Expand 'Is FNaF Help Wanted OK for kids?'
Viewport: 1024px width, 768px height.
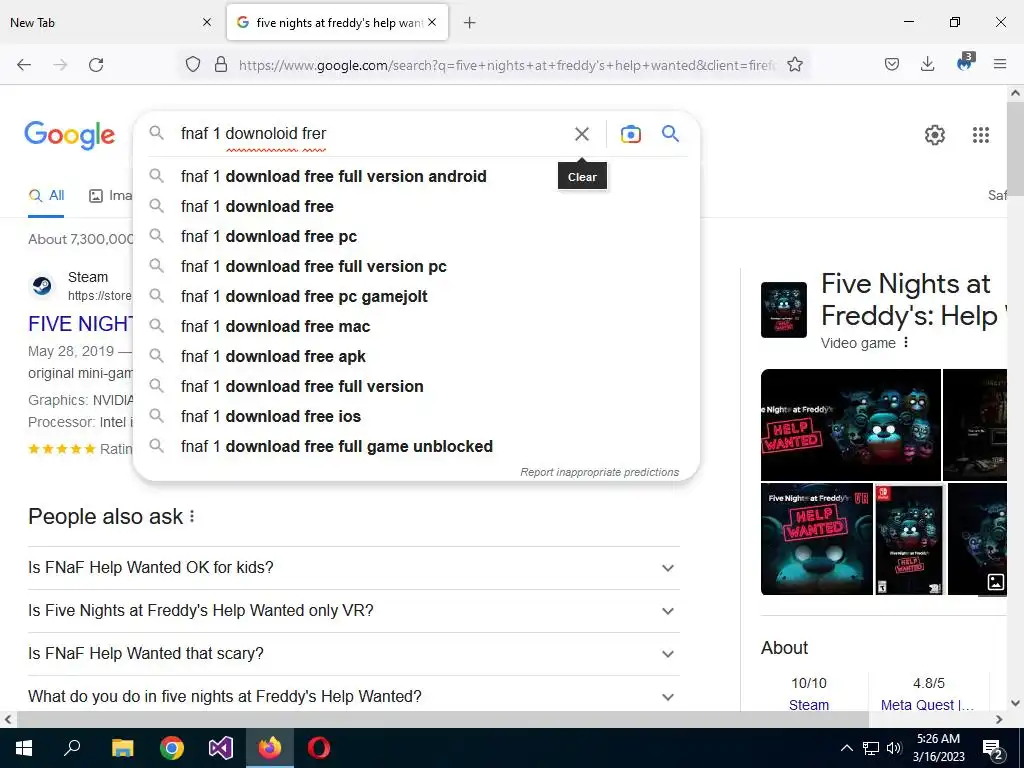click(x=354, y=568)
